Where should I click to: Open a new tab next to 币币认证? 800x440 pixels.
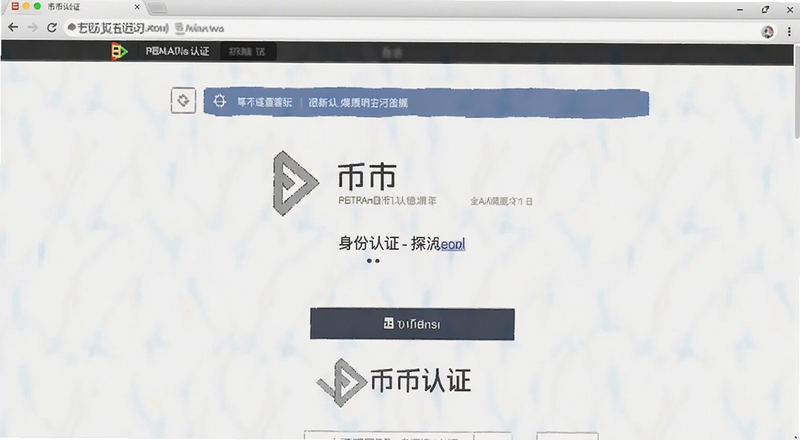click(157, 8)
